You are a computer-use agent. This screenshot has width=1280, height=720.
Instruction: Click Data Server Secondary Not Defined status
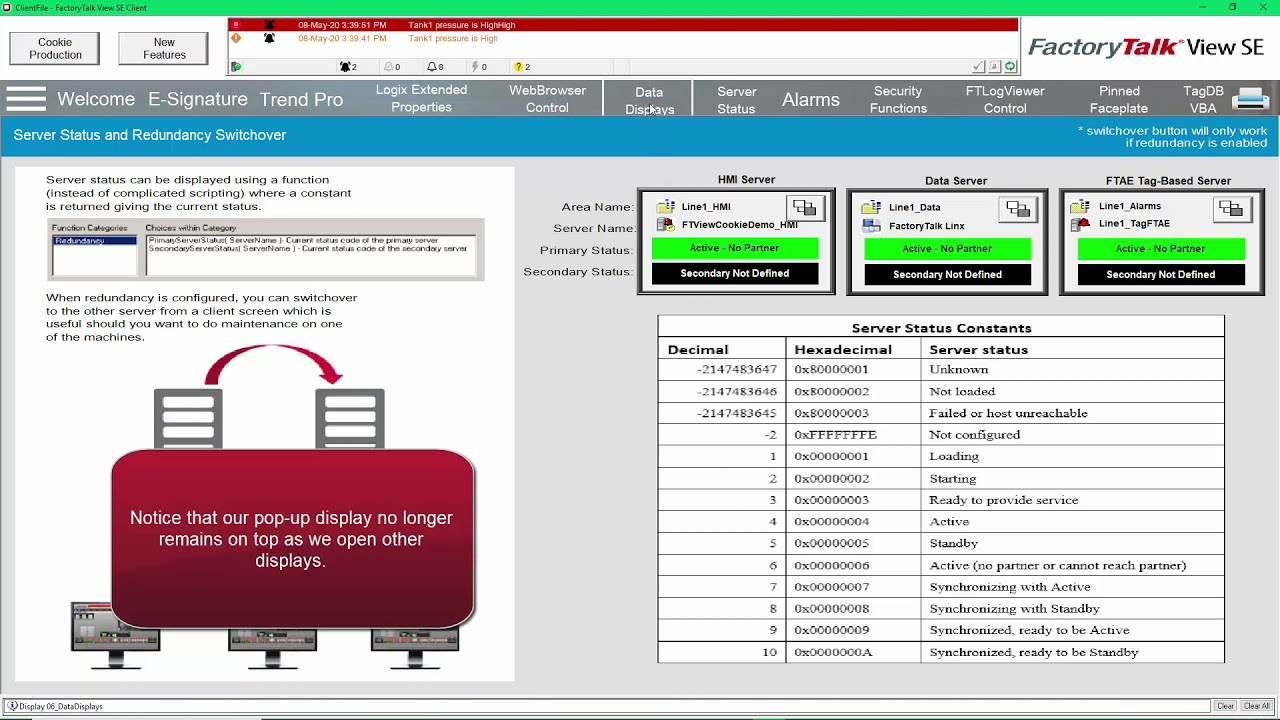[947, 274]
